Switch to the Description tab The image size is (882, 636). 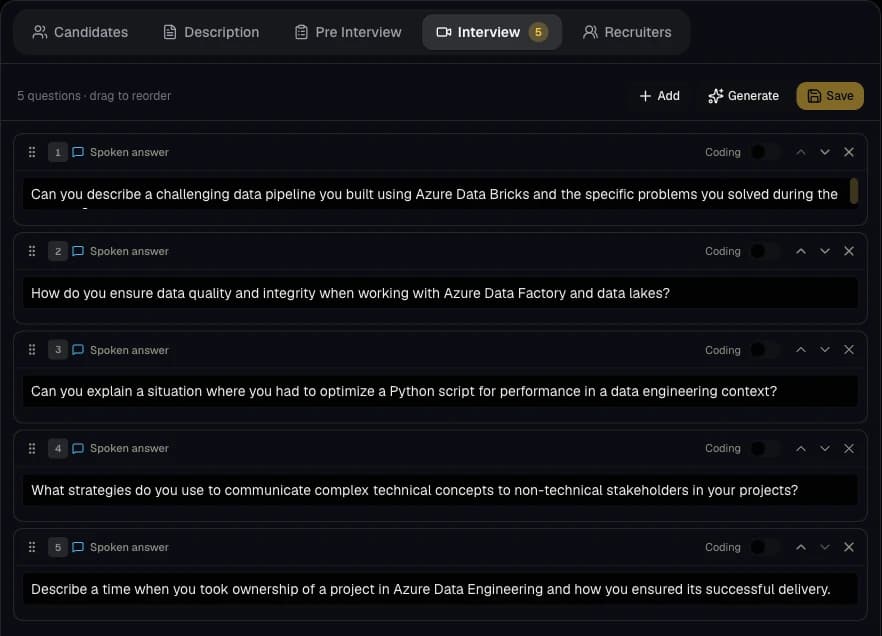pos(212,32)
